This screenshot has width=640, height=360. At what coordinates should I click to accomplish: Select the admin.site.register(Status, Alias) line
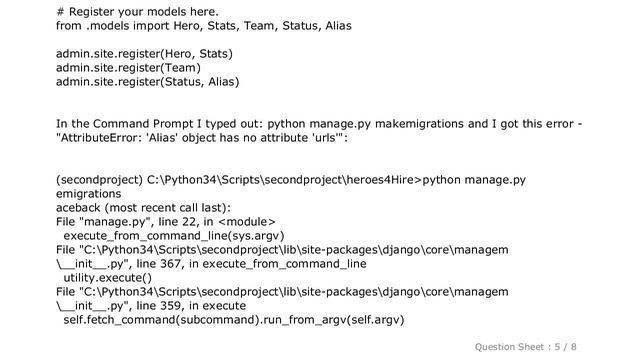[147, 82]
